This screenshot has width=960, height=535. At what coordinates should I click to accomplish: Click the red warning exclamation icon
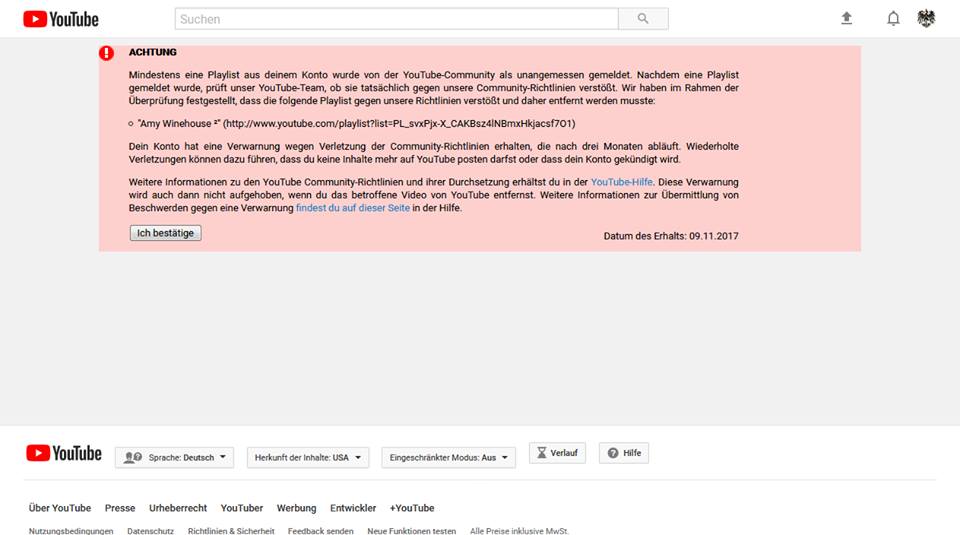pos(107,53)
